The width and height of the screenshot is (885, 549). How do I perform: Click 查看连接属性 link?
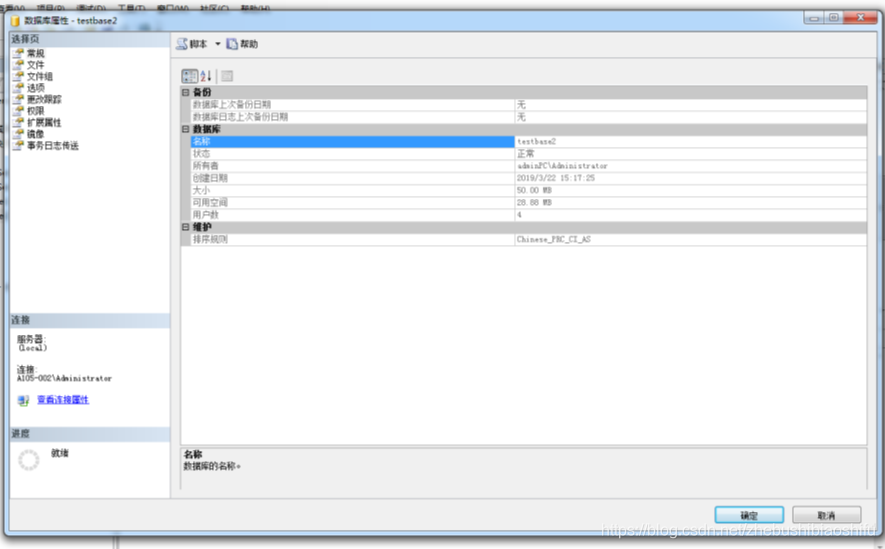click(x=63, y=400)
